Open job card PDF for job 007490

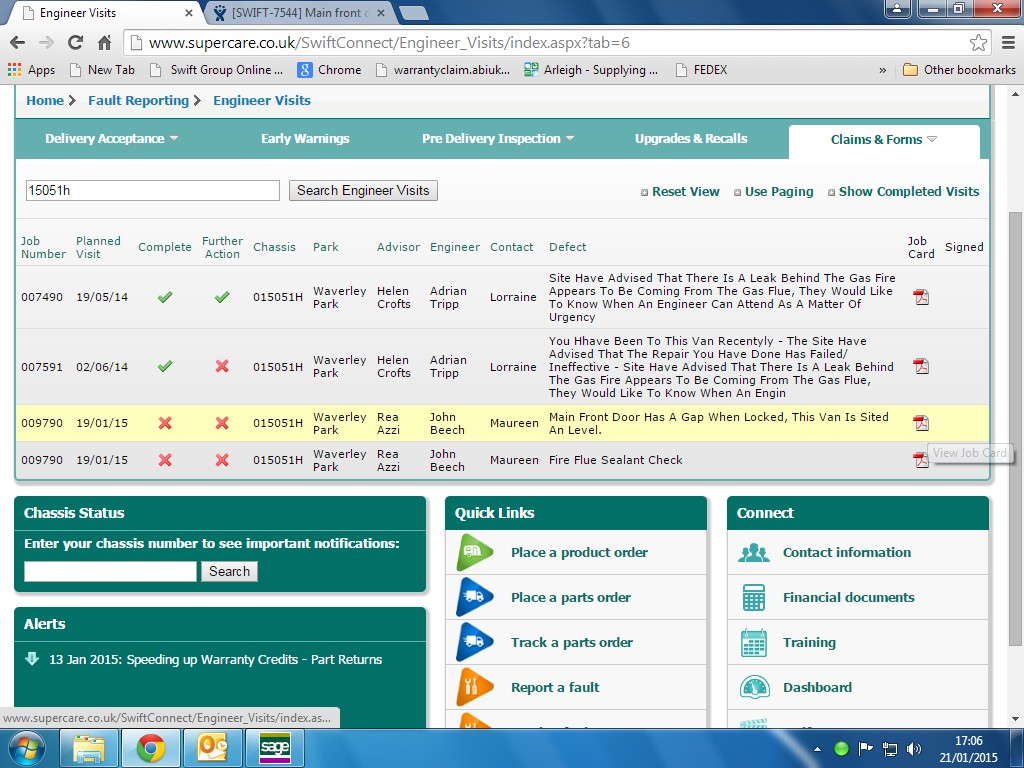[x=921, y=297]
